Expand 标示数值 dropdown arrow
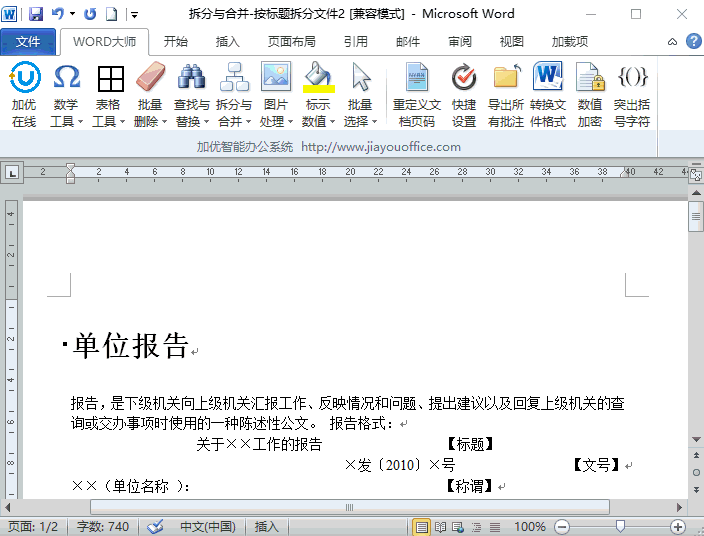 [333, 122]
